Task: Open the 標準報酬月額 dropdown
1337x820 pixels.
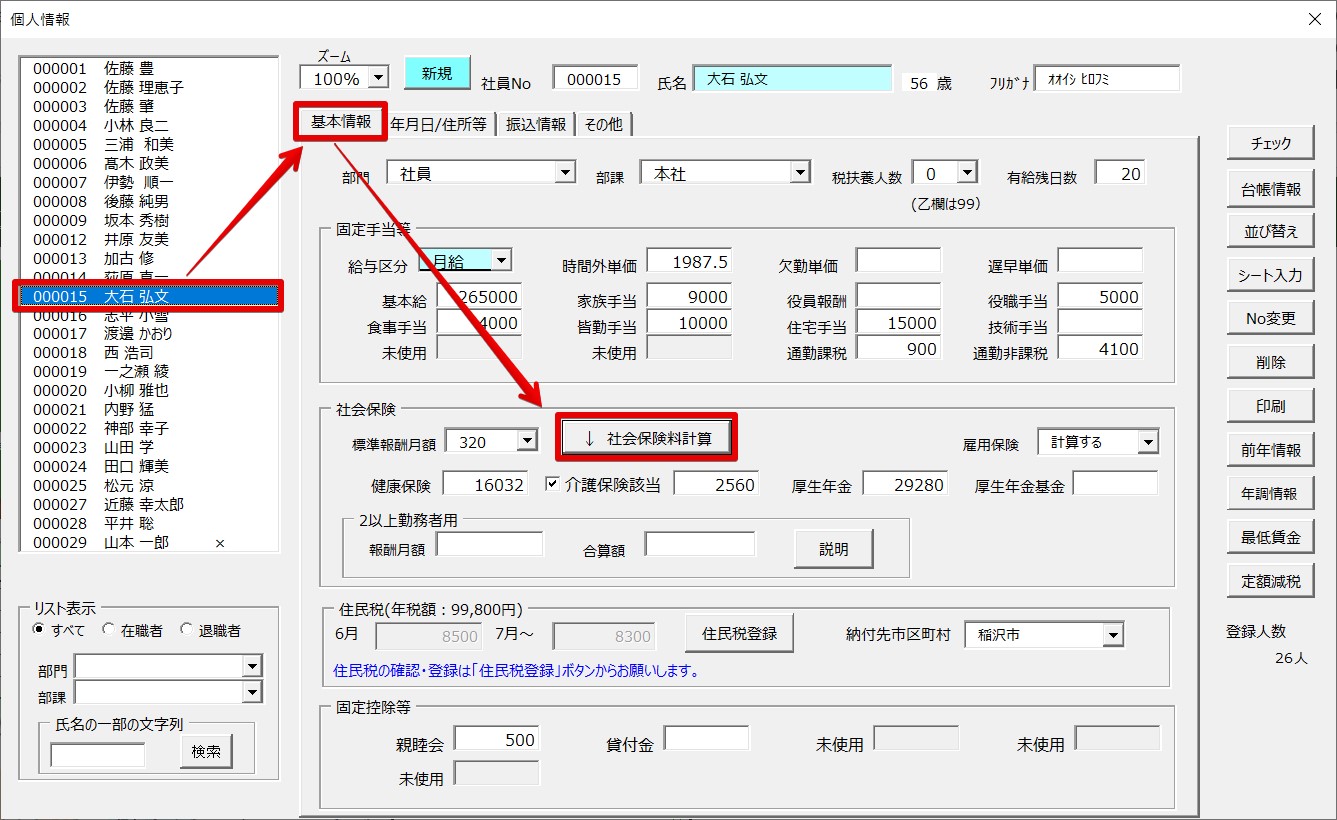Action: [527, 441]
